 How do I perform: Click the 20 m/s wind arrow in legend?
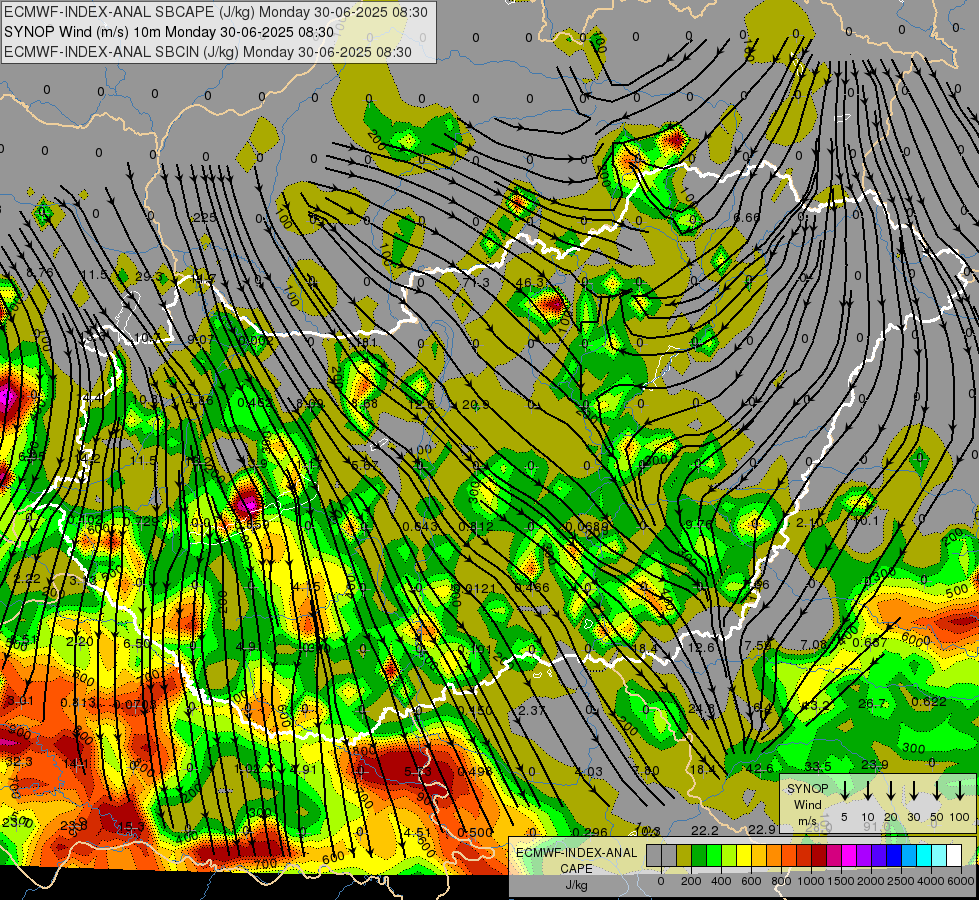point(891,790)
